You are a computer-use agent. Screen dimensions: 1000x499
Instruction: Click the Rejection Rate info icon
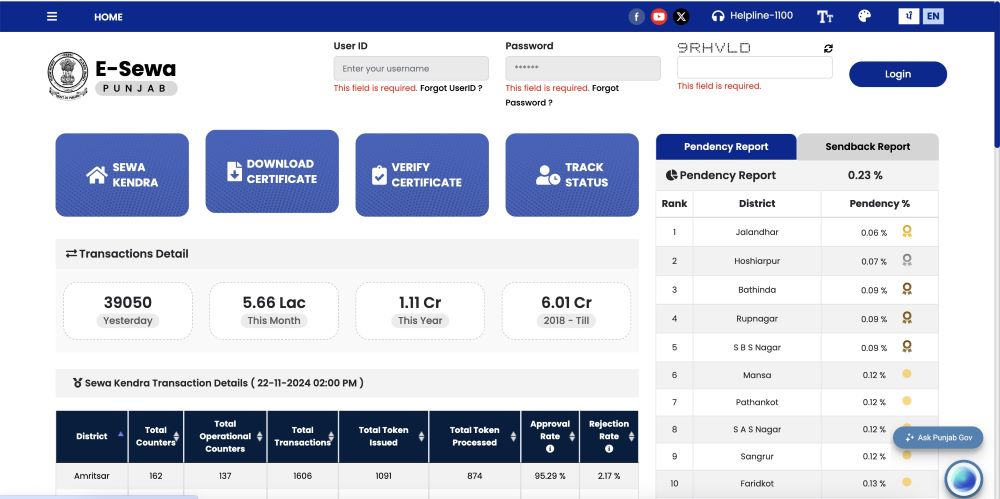click(608, 449)
